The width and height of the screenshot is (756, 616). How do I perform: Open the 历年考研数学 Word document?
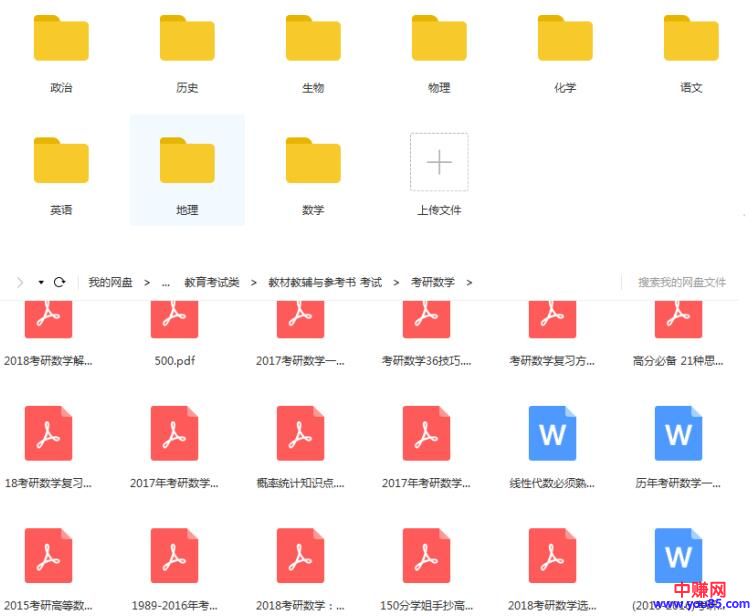pos(678,434)
